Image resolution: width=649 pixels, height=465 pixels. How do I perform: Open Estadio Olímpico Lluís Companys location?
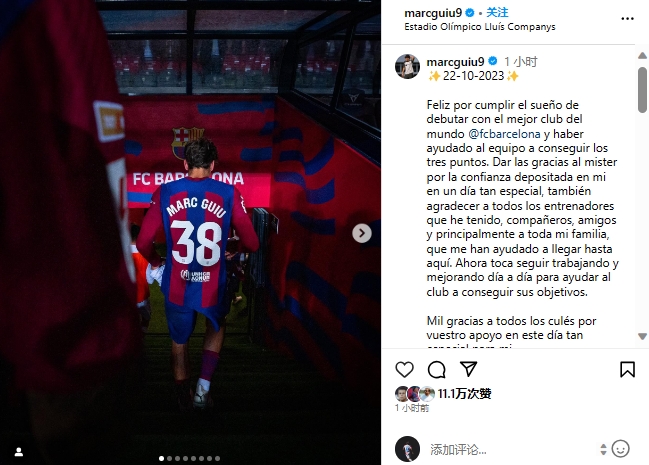pyautogui.click(x=480, y=27)
